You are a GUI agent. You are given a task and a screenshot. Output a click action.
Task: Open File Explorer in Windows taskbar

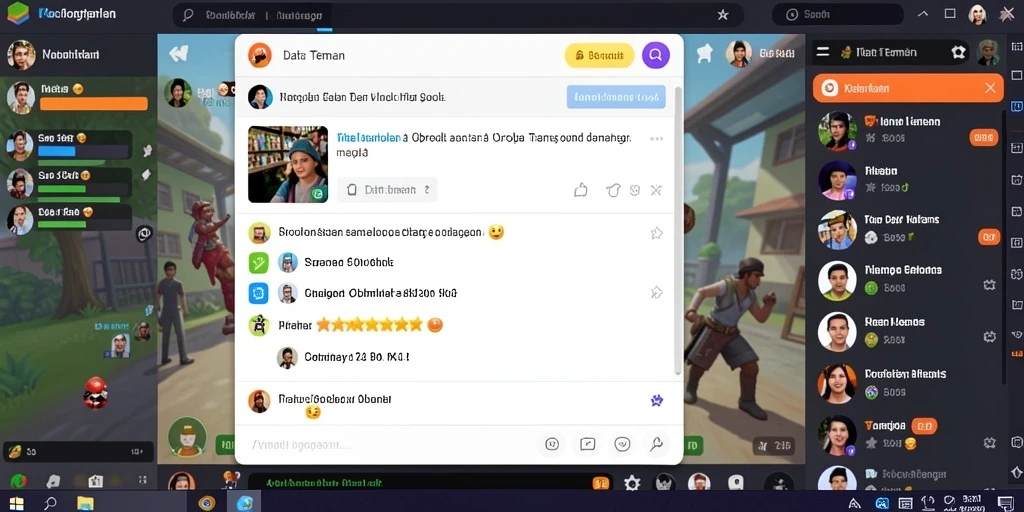pos(86,503)
